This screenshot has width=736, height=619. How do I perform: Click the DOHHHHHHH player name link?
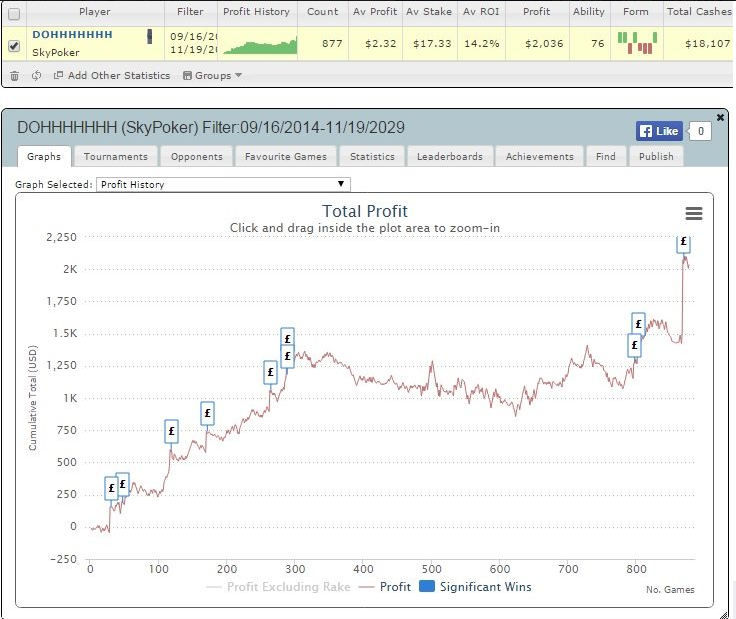(72, 34)
